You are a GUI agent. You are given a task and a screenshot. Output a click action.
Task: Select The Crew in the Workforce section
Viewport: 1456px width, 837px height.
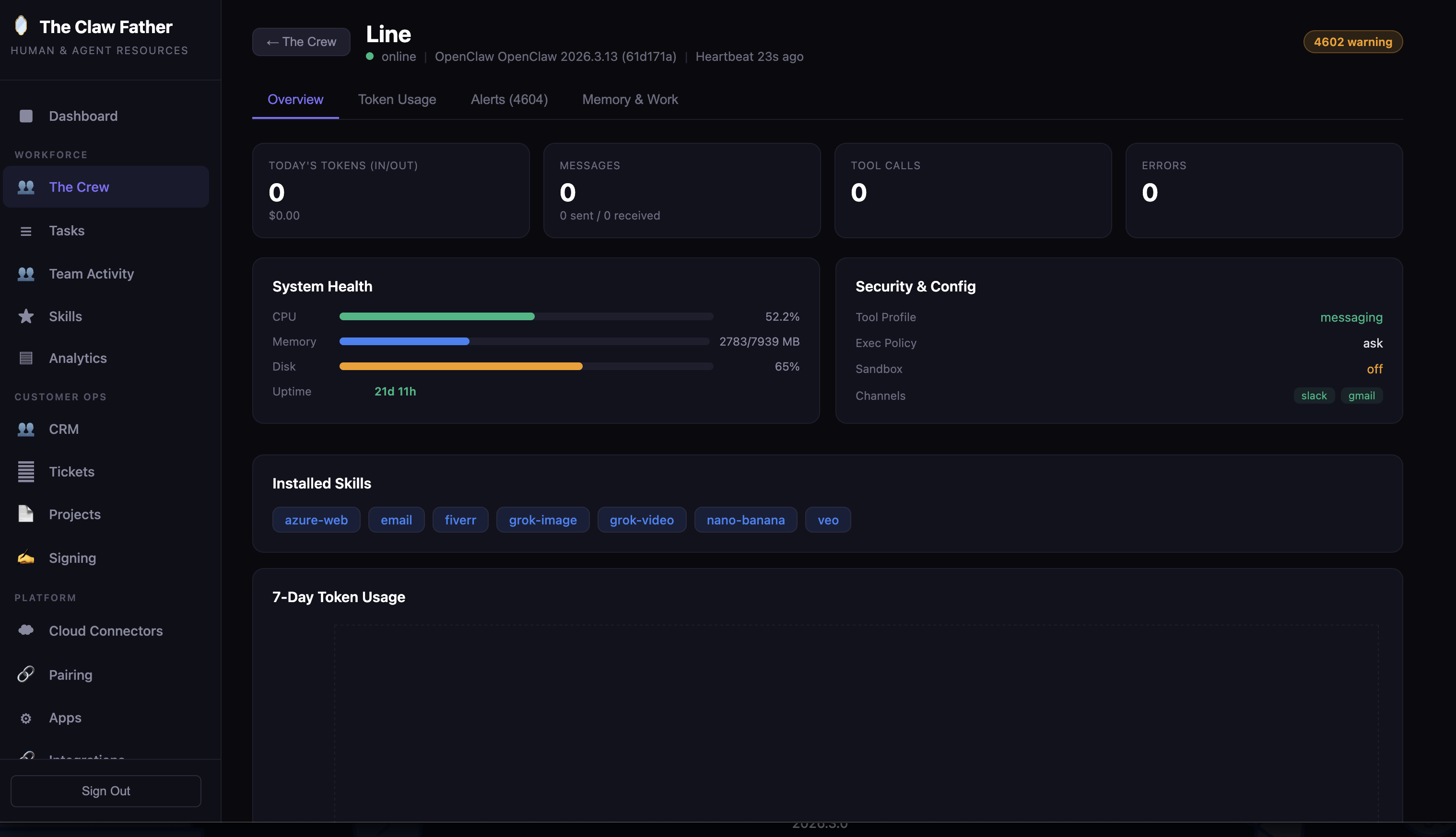[79, 186]
